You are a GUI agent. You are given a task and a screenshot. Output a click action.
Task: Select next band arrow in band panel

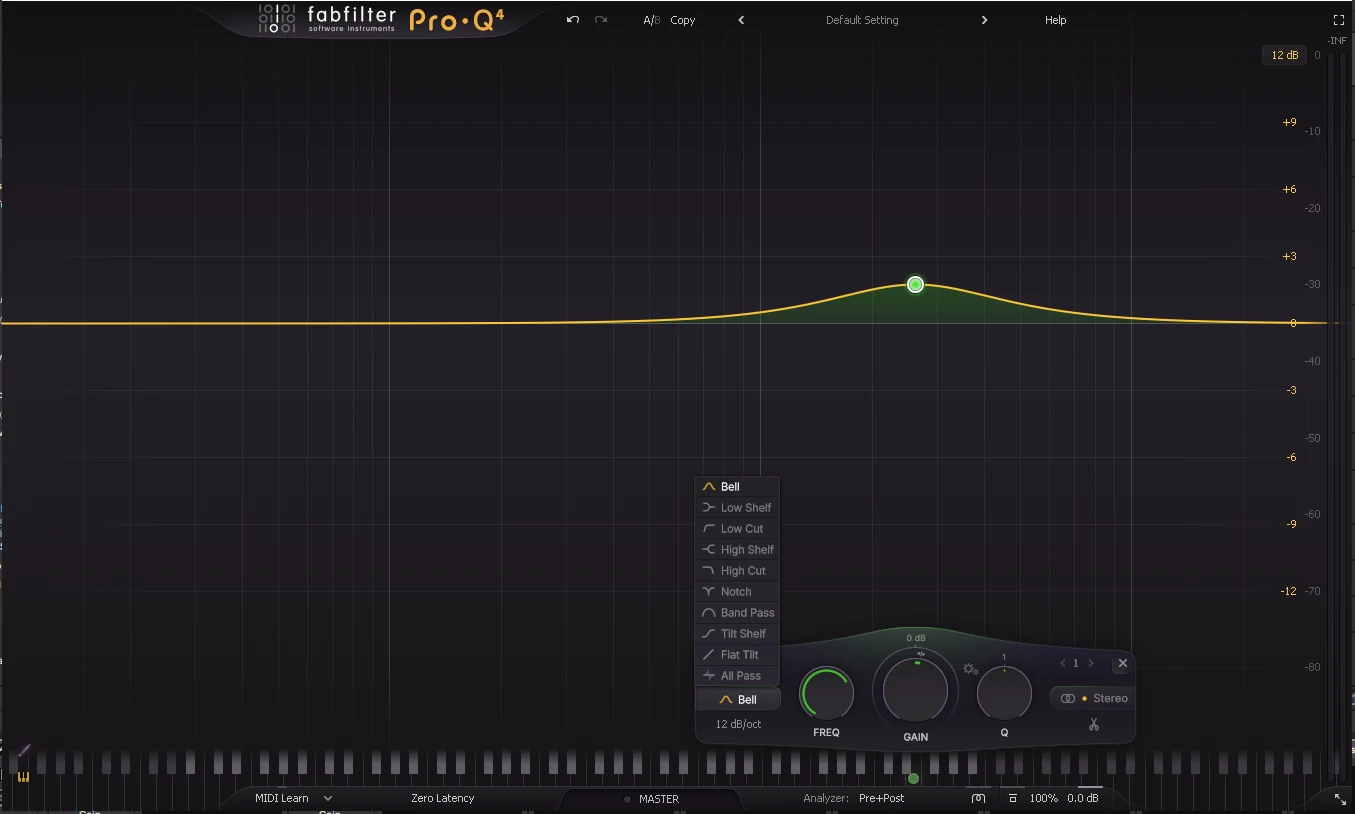coord(1090,663)
